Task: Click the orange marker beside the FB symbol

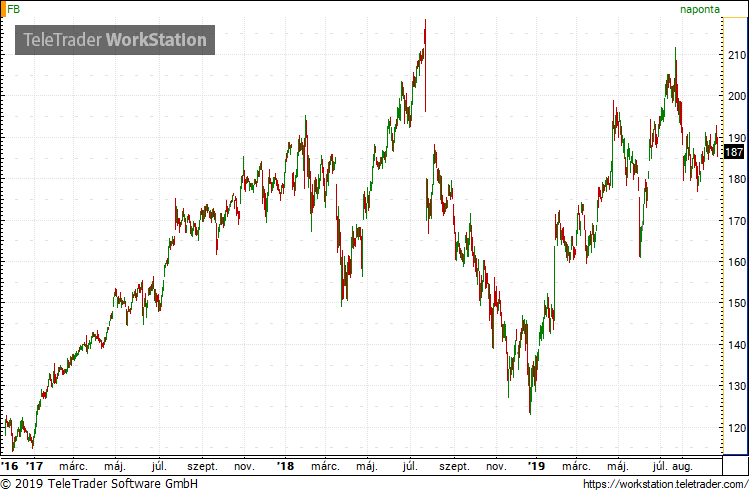Action: pos(3,9)
